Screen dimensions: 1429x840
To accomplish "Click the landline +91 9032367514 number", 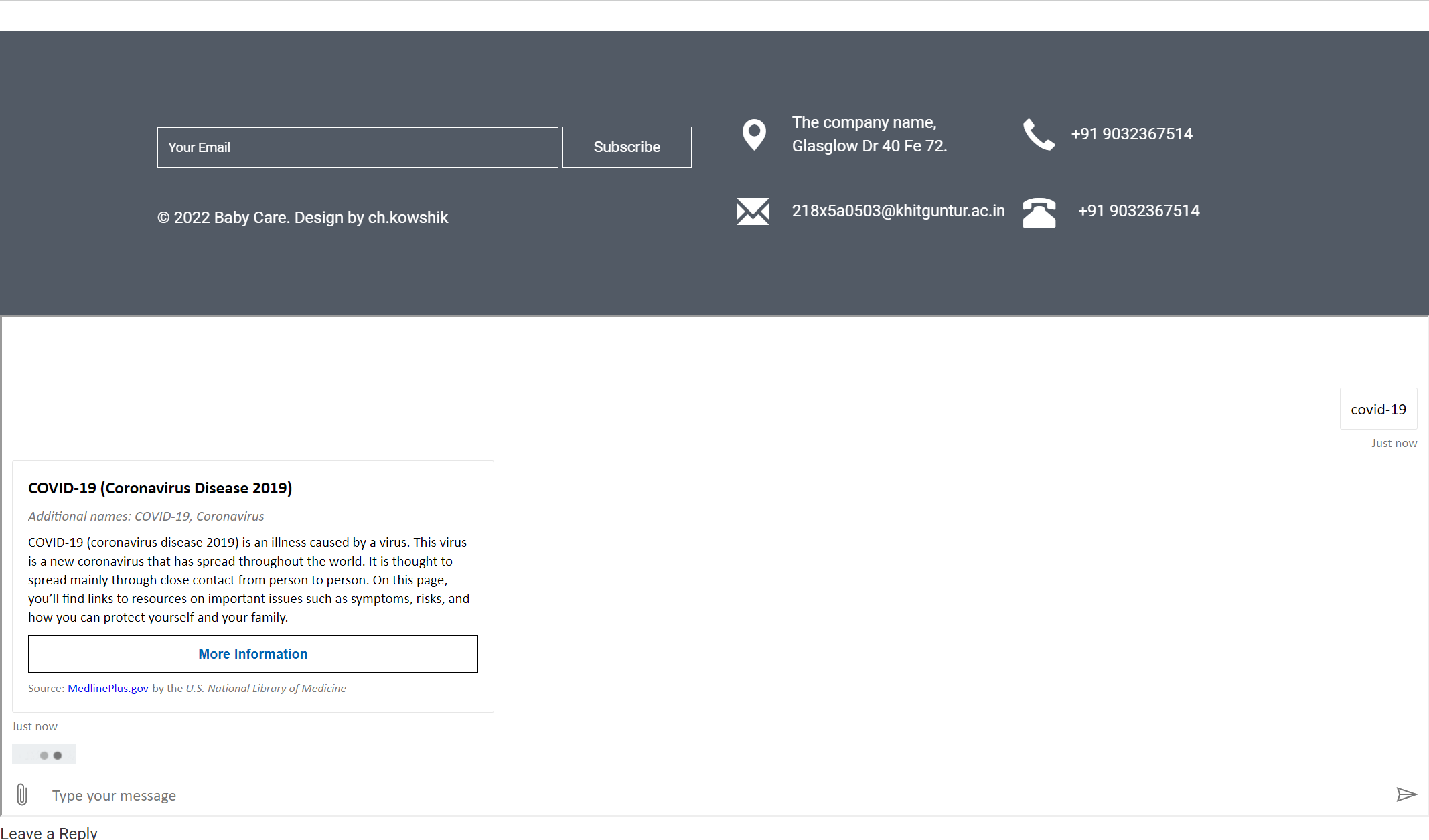I will 1138,211.
